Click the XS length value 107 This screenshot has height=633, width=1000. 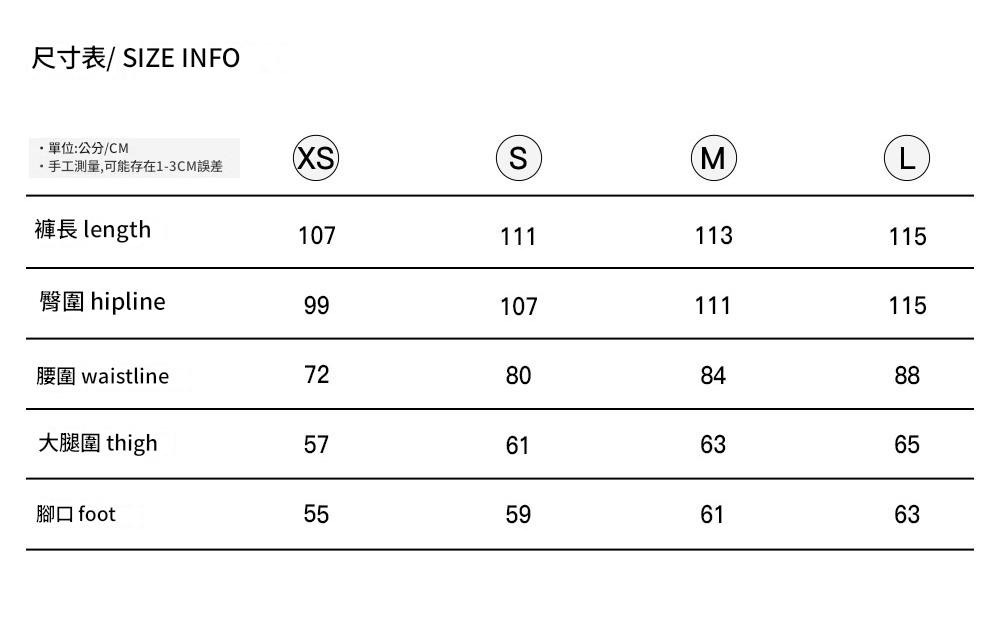click(317, 236)
